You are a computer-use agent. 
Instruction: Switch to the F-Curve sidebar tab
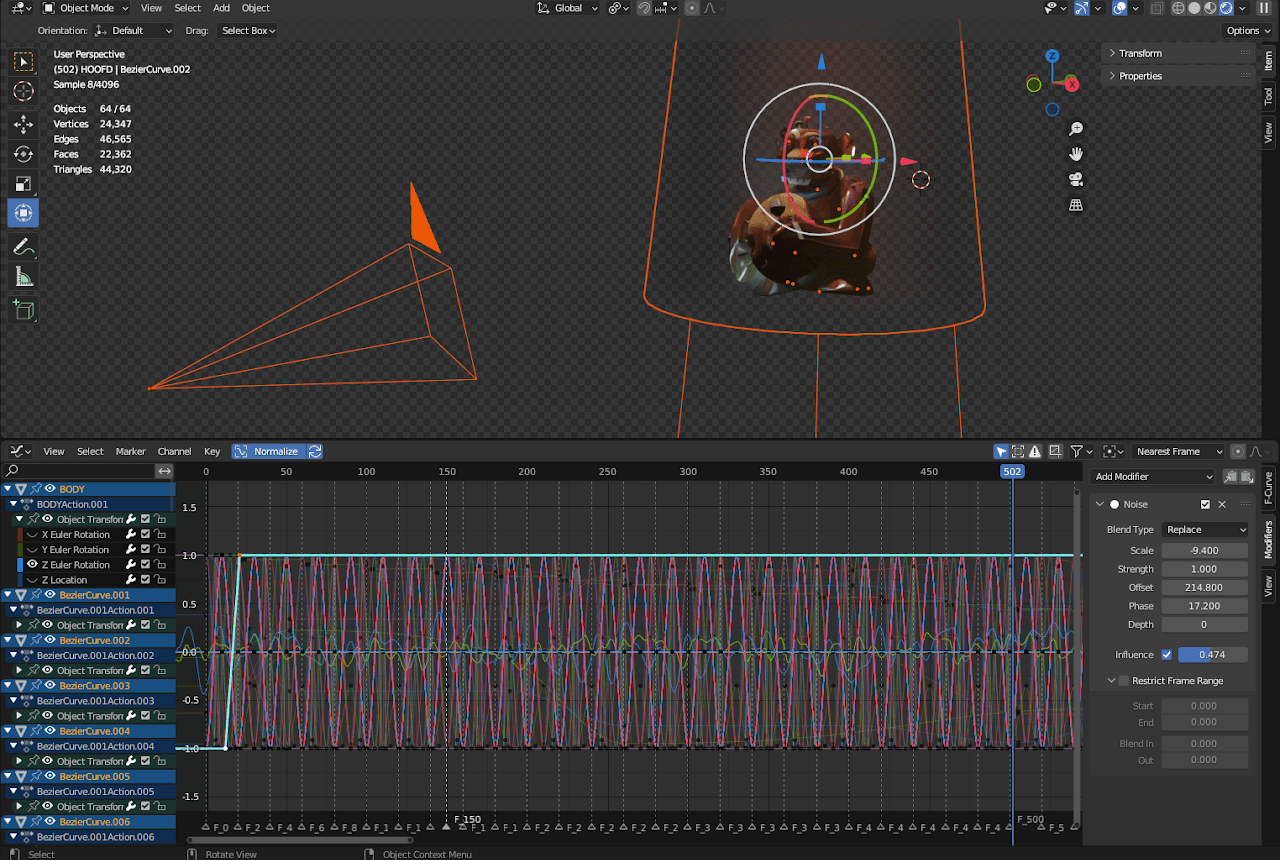tap(1268, 487)
